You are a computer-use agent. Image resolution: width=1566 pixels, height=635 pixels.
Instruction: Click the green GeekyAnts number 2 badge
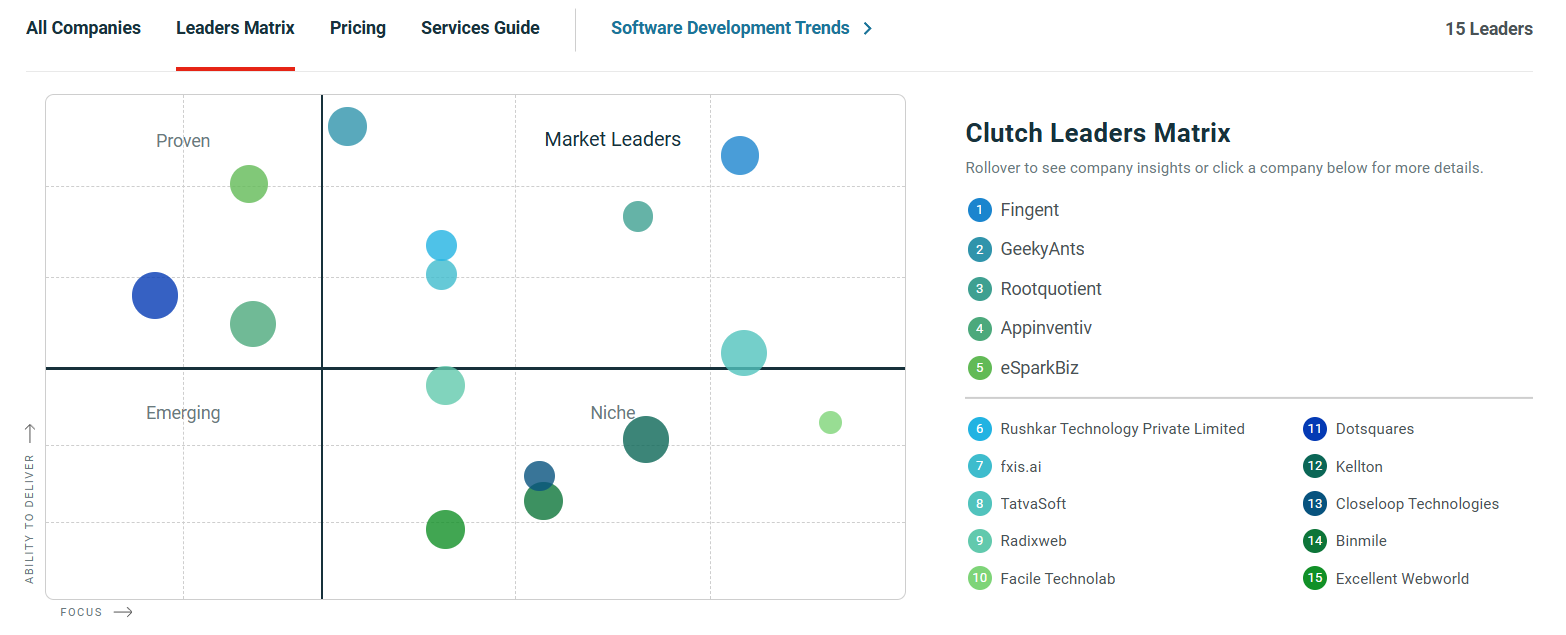coord(979,249)
